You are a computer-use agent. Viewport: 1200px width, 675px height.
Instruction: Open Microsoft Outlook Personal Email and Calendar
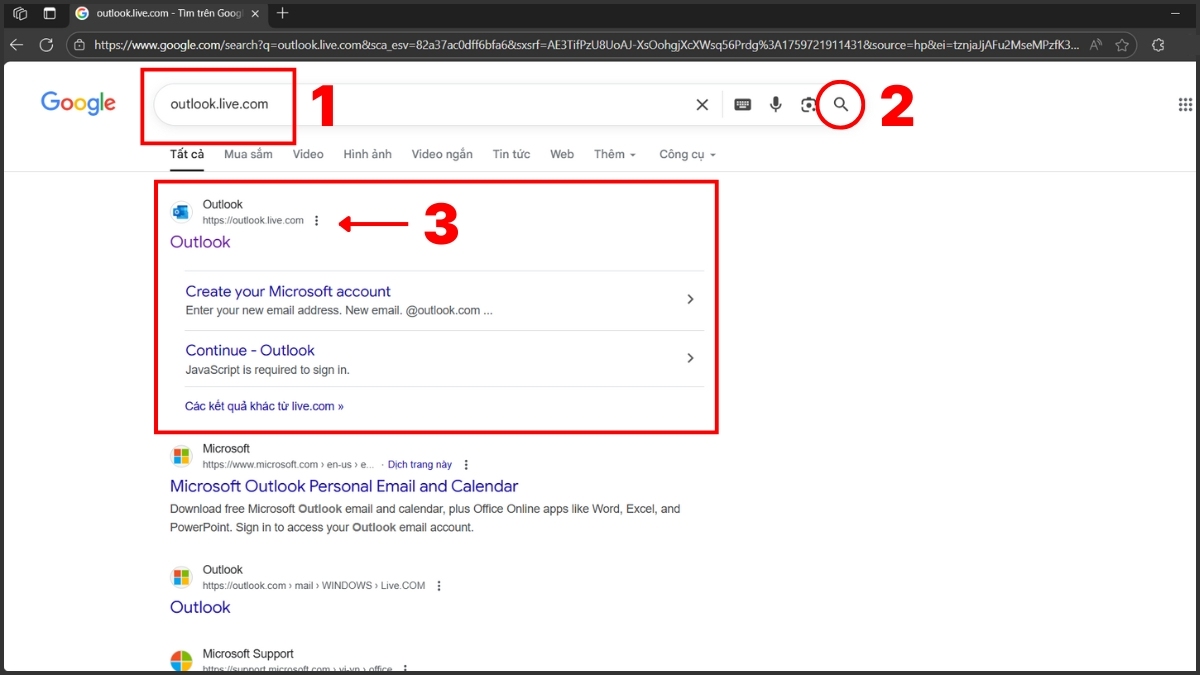coord(344,486)
